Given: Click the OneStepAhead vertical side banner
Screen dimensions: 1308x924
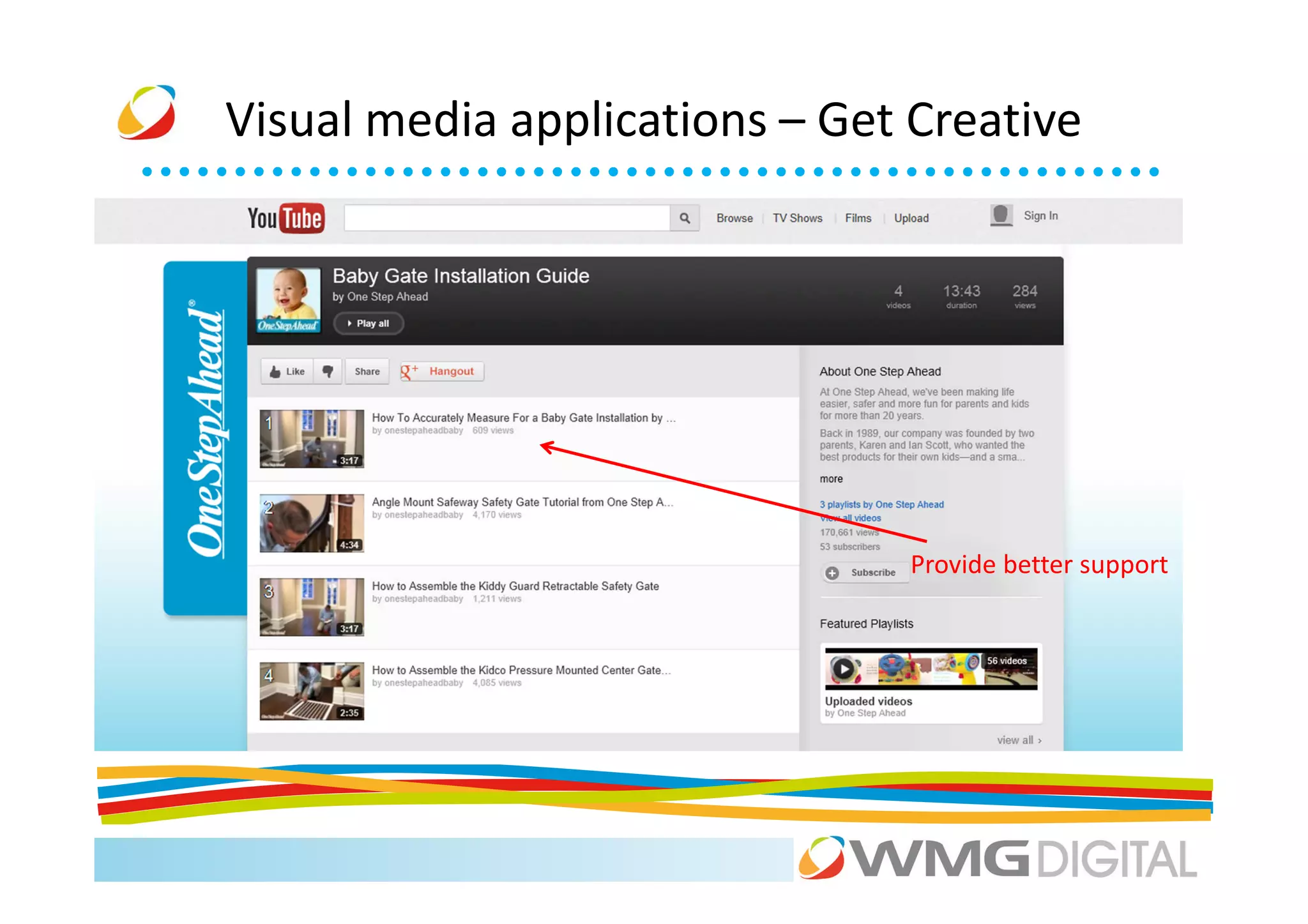Looking at the screenshot, I should (205, 438).
